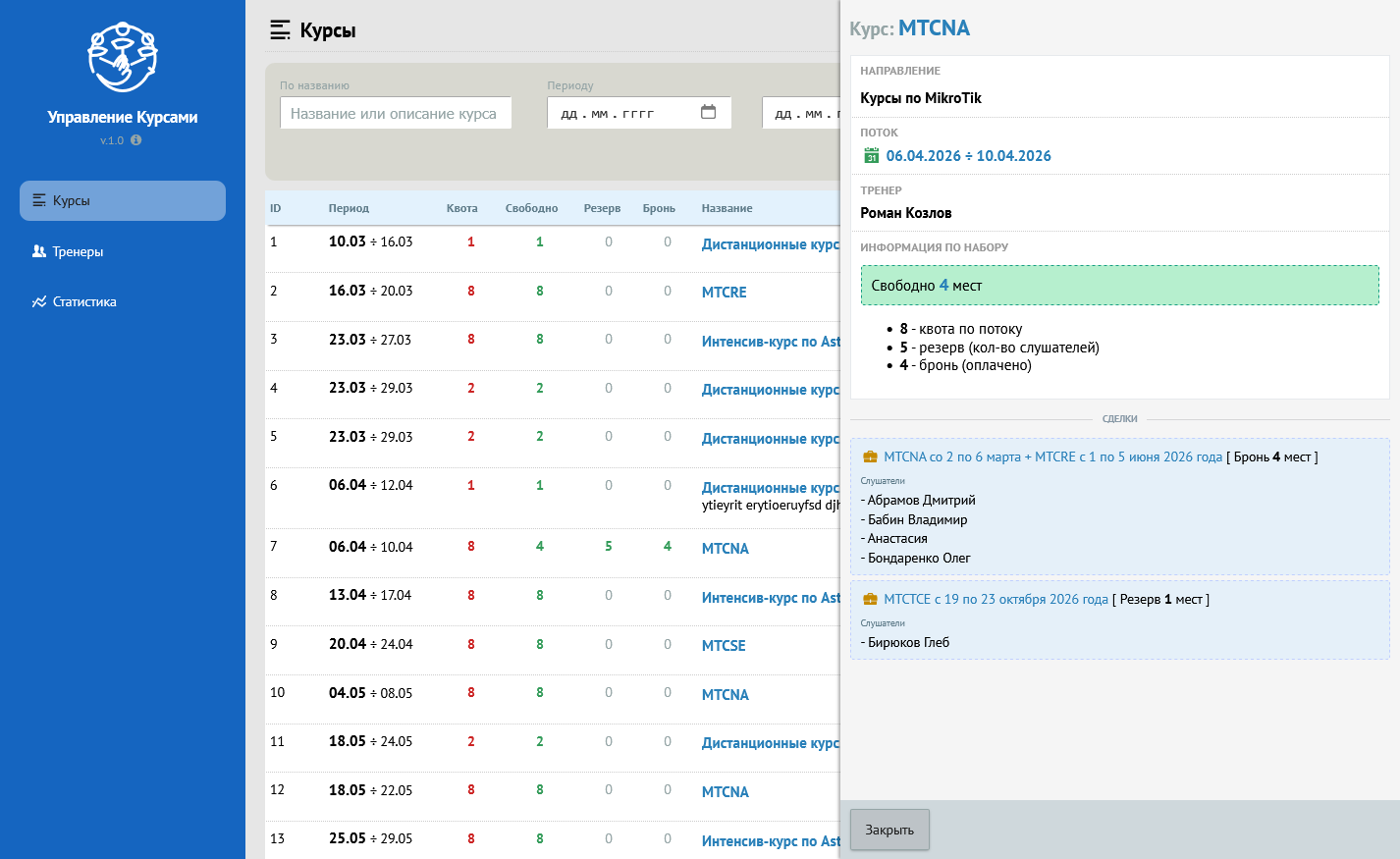Sort table by Период column header

[x=349, y=208]
